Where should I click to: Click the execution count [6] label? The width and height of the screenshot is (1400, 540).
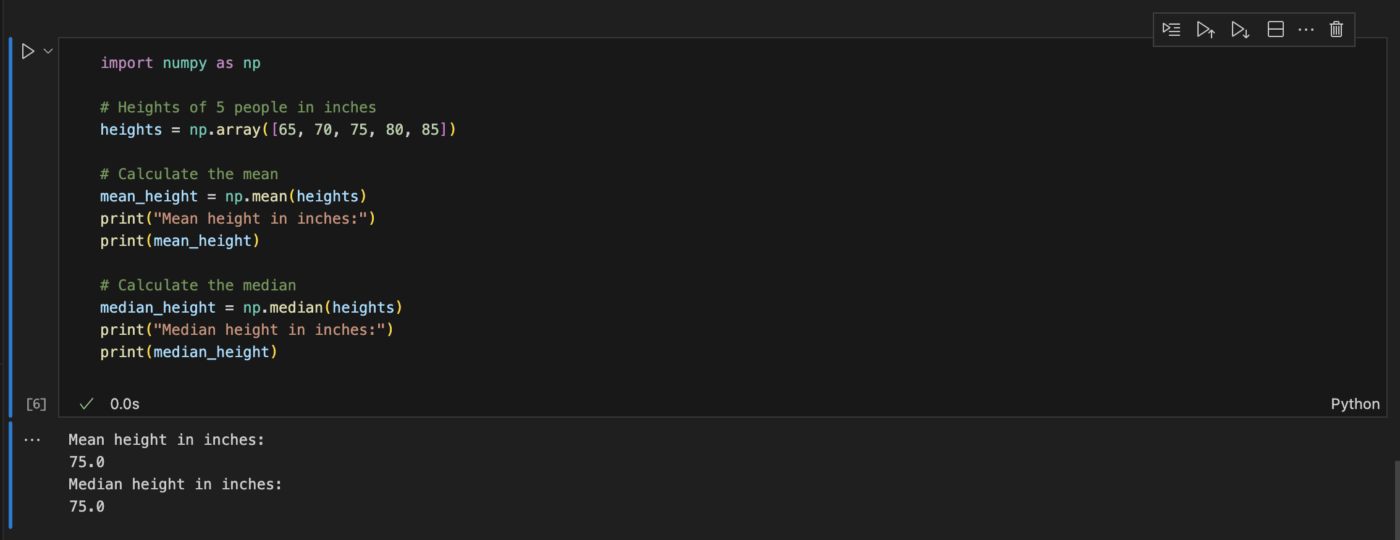pyautogui.click(x=36, y=404)
